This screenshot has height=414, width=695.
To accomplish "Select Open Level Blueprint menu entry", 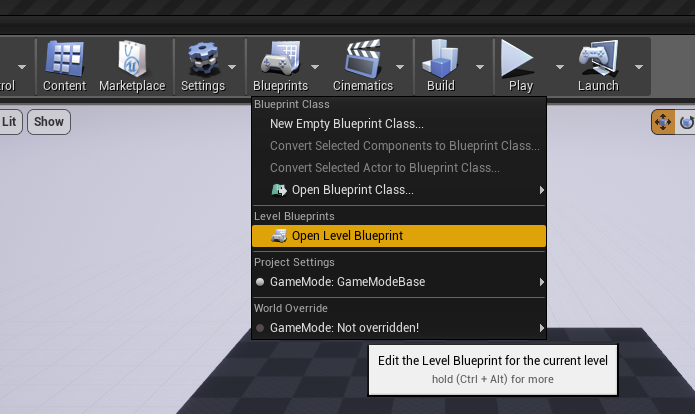I will point(399,236).
